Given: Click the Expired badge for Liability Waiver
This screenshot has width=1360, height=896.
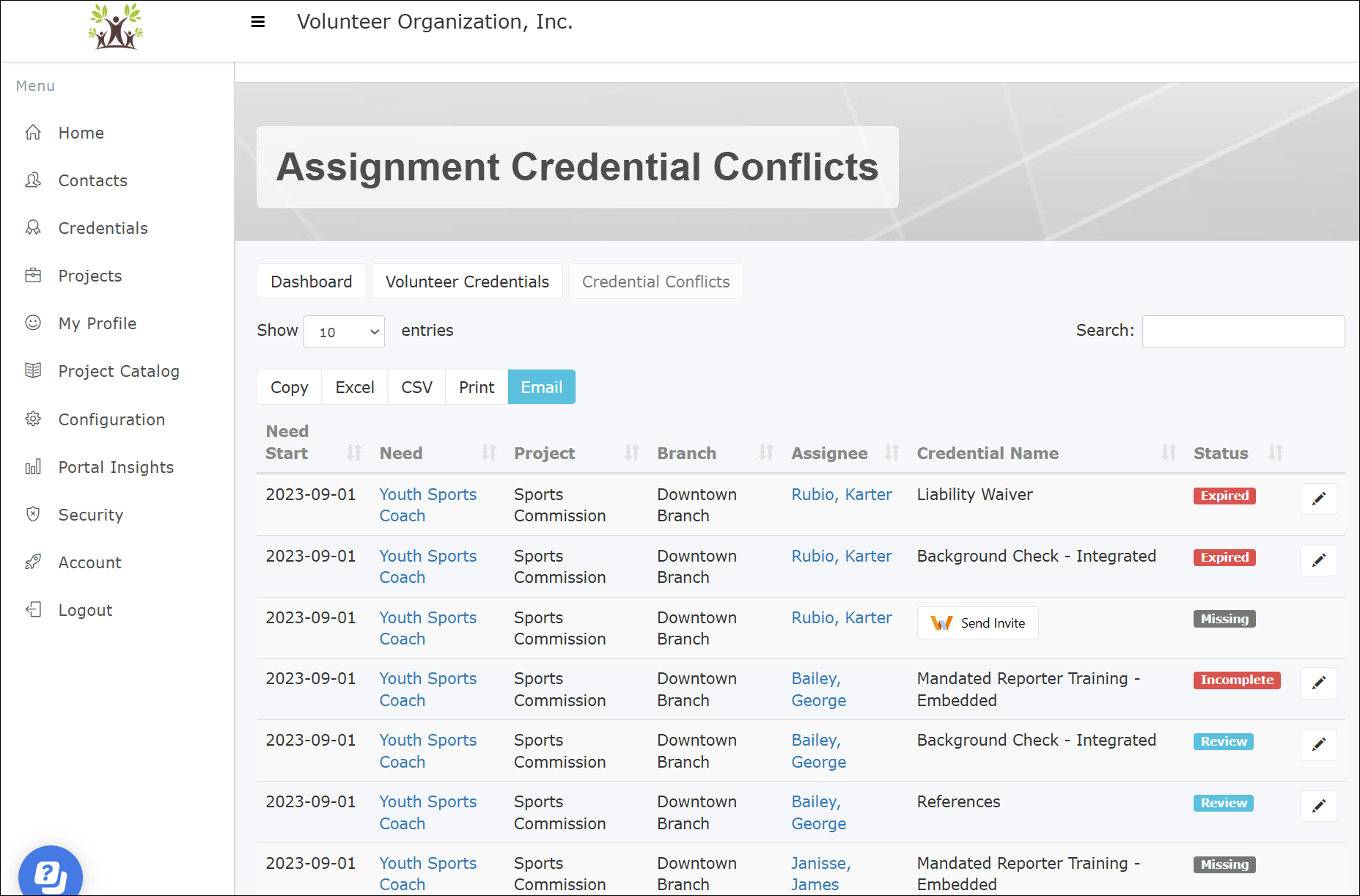Looking at the screenshot, I should 1224,496.
